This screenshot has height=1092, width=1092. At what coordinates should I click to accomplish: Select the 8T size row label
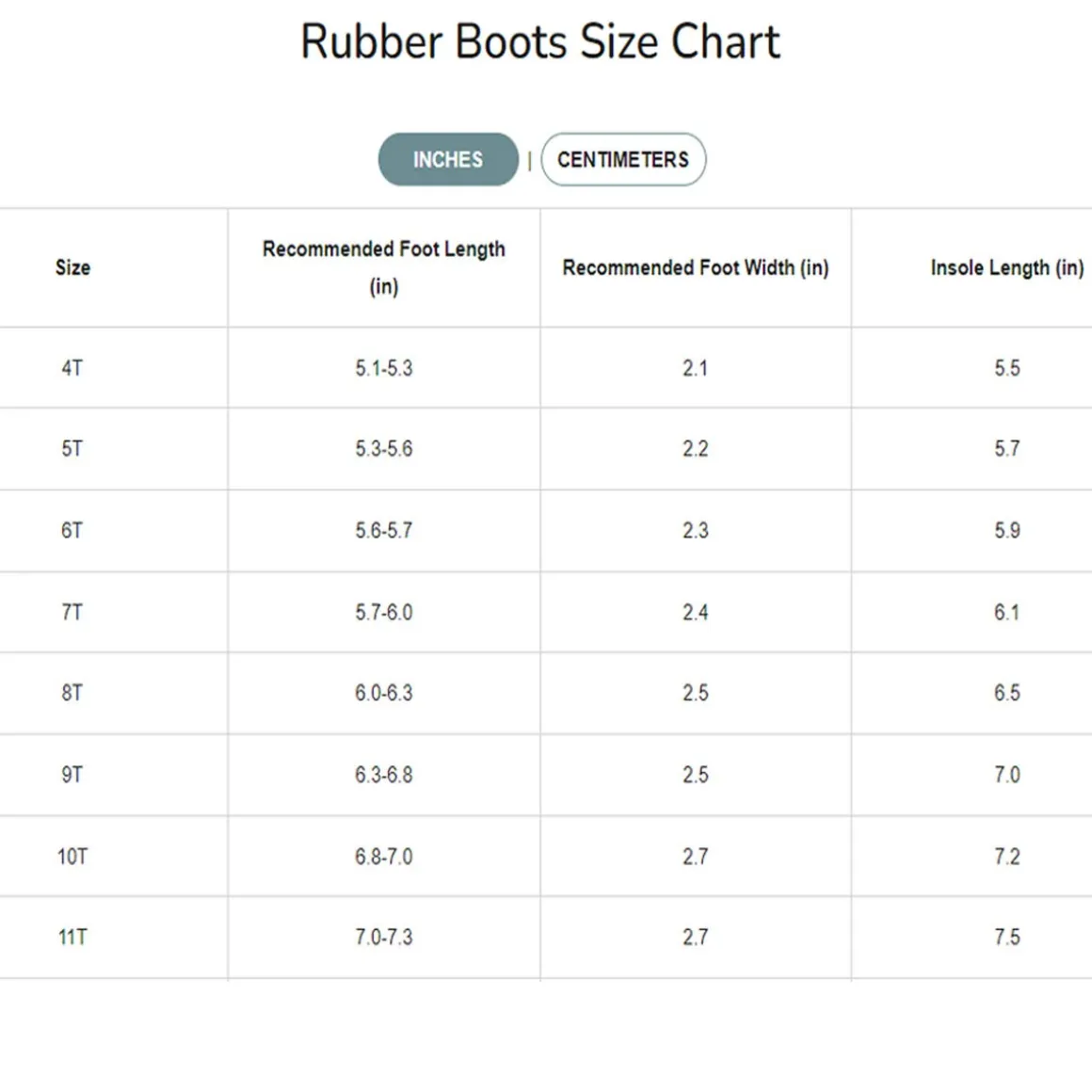(72, 694)
